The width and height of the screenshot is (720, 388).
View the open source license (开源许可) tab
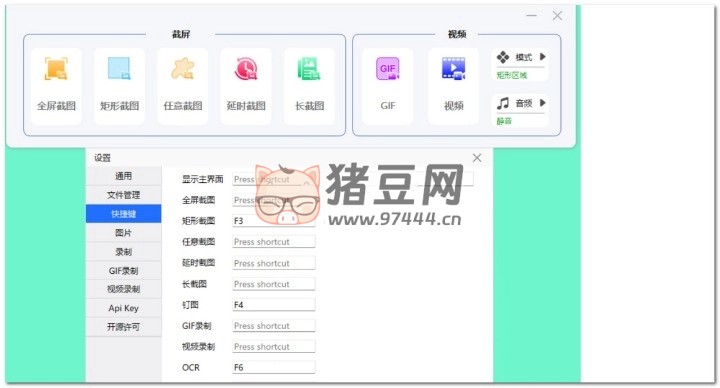tap(124, 327)
